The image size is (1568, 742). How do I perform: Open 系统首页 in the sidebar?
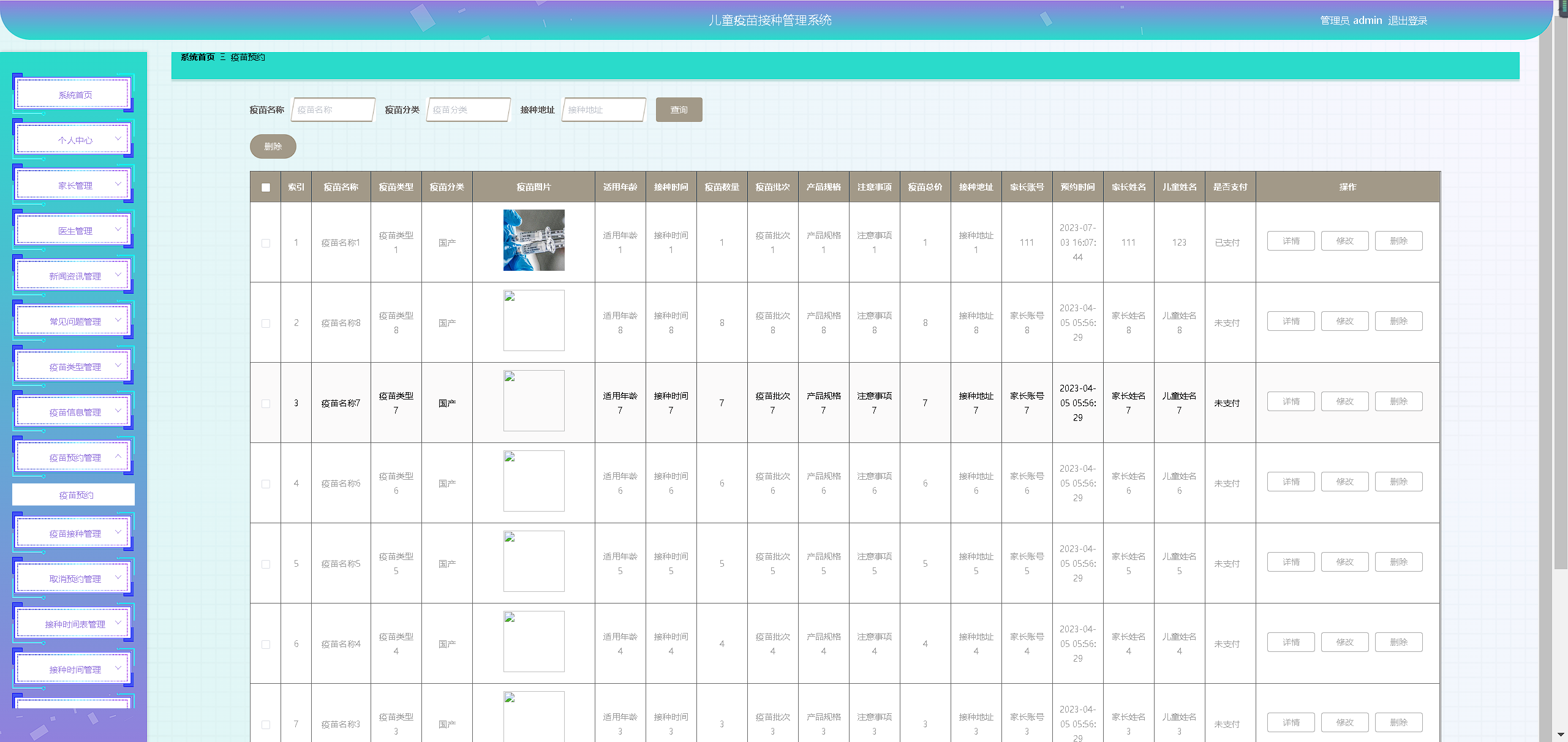point(75,95)
